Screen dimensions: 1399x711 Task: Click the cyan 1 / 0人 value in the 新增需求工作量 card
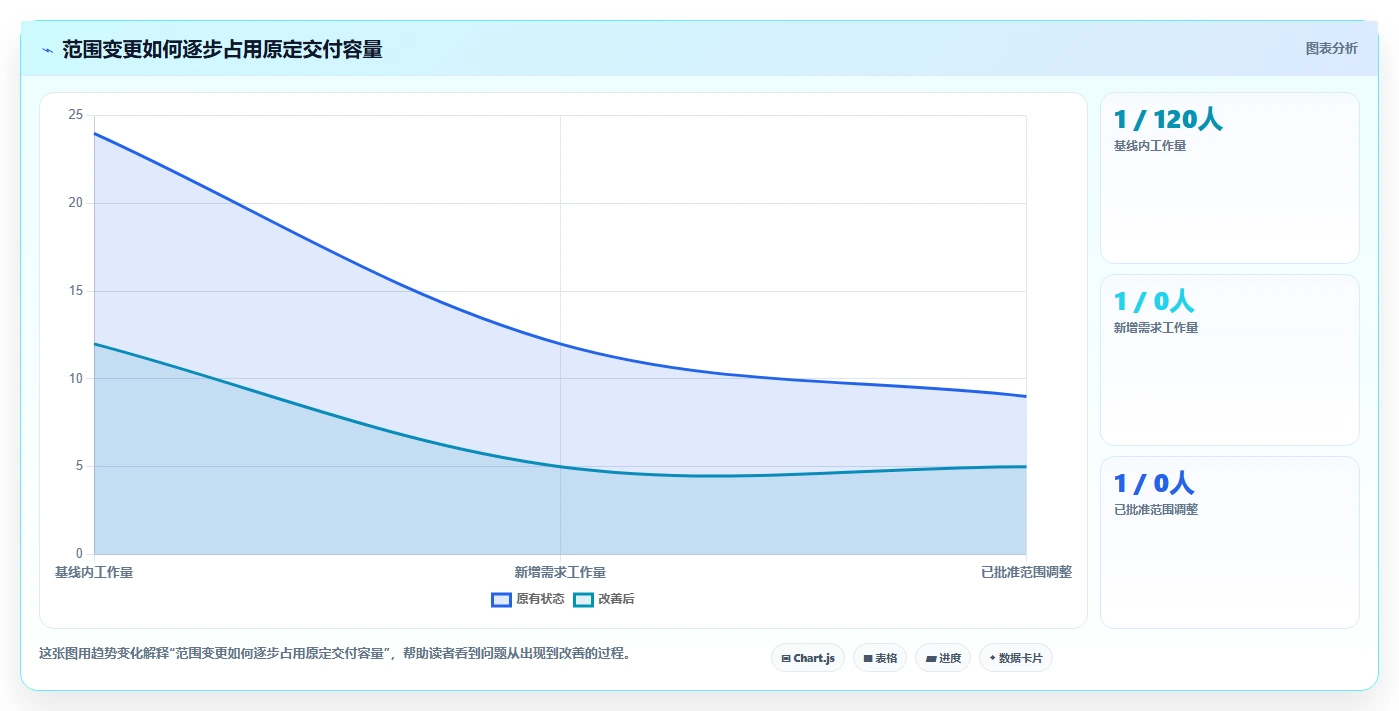[1154, 301]
